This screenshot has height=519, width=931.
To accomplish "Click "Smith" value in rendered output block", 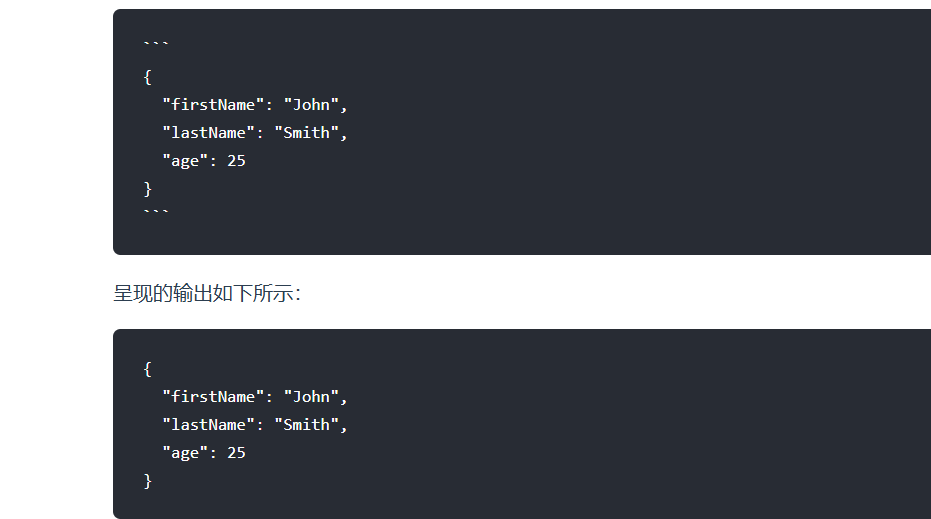I will coord(306,425).
